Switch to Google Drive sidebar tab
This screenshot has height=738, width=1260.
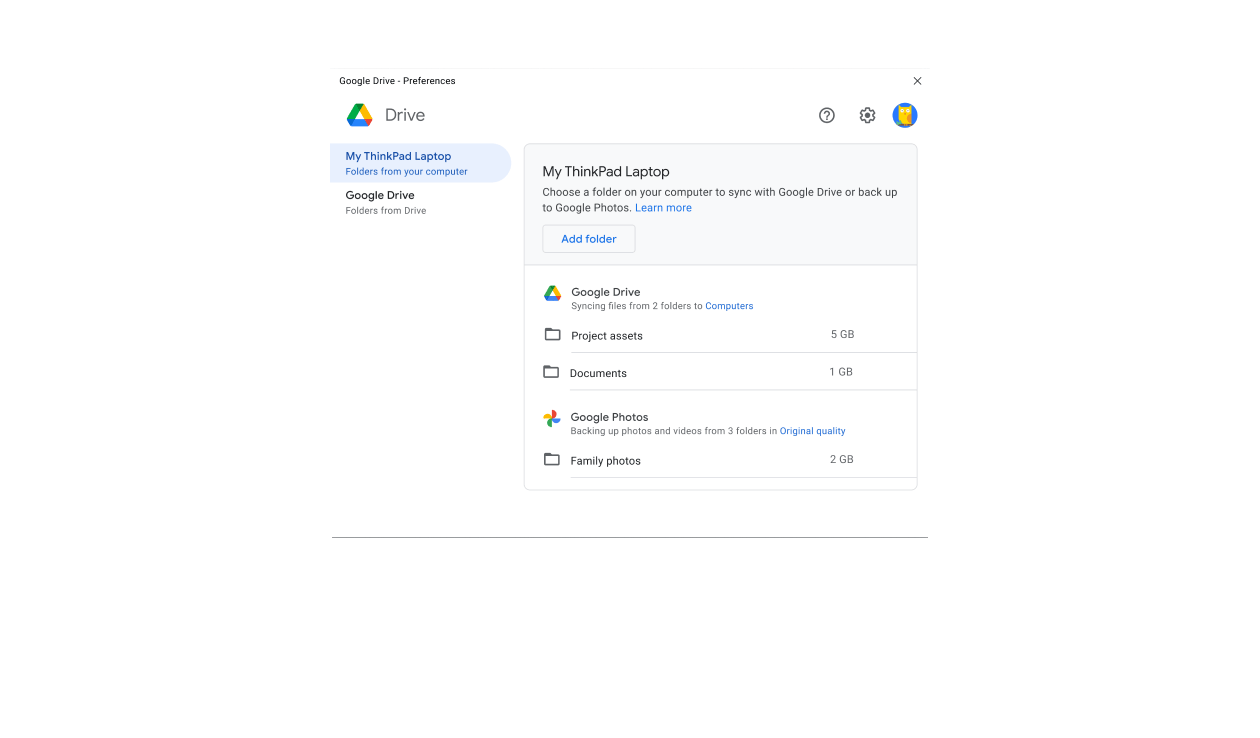coord(420,202)
